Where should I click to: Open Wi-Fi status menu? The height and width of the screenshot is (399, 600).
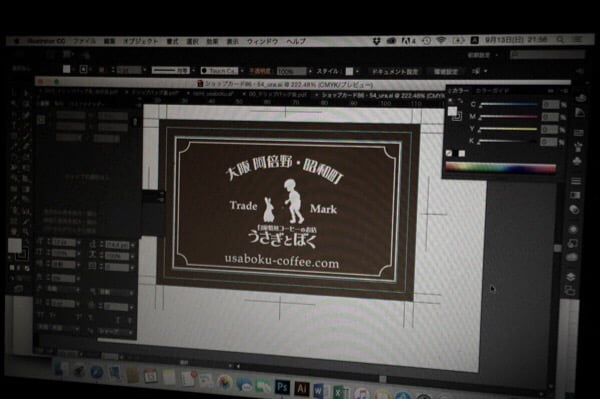click(441, 40)
